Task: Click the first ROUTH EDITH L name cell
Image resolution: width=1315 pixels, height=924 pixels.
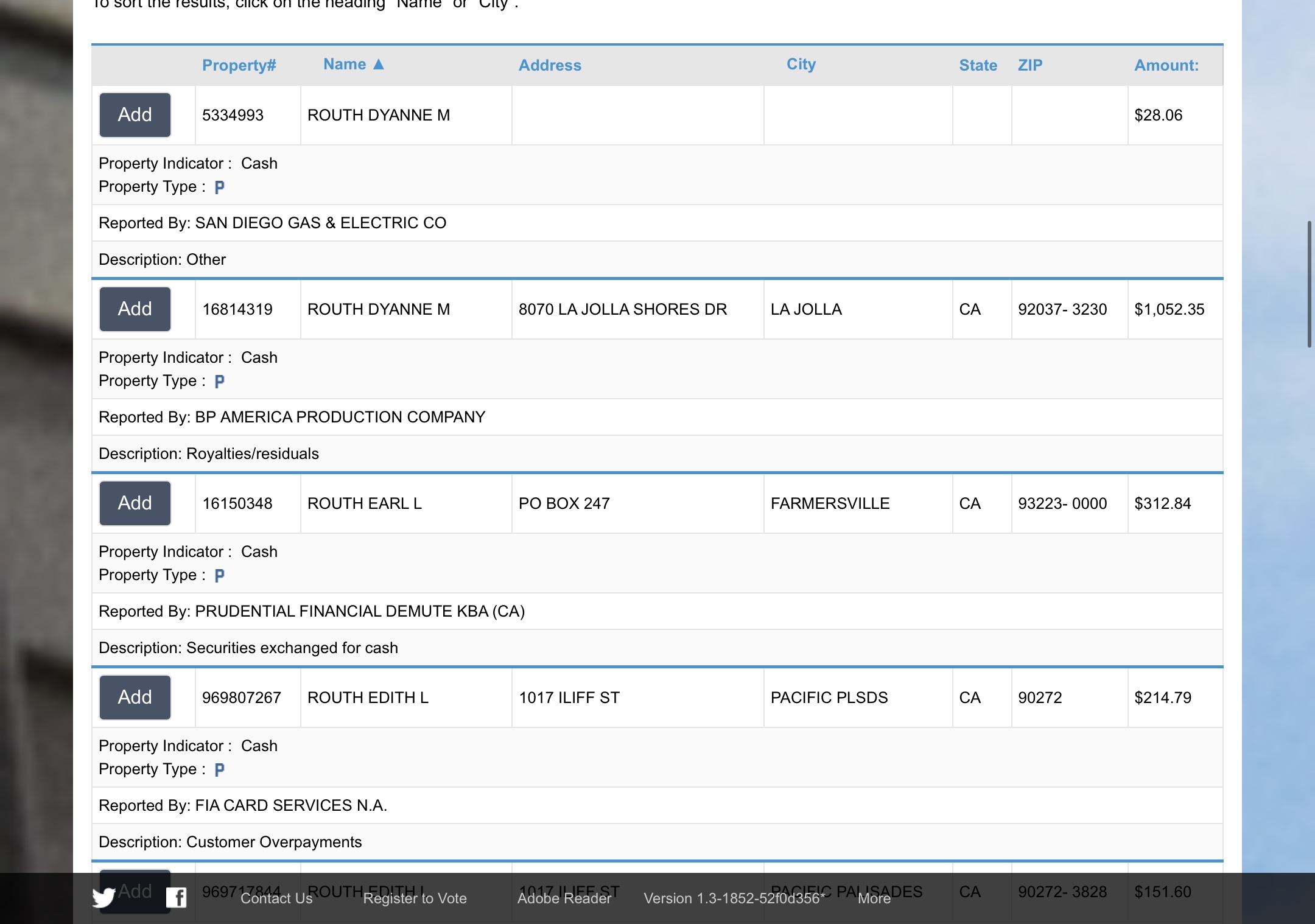Action: point(406,698)
